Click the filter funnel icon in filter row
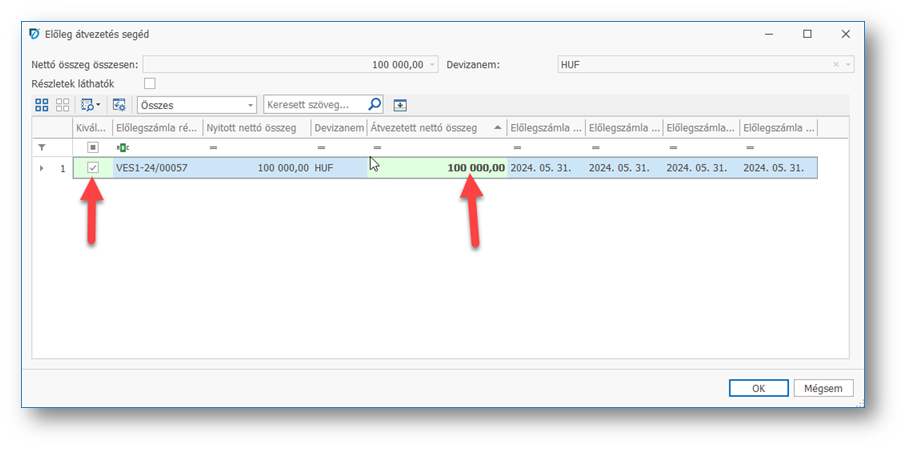The height and width of the screenshot is (450, 907). coord(42,147)
